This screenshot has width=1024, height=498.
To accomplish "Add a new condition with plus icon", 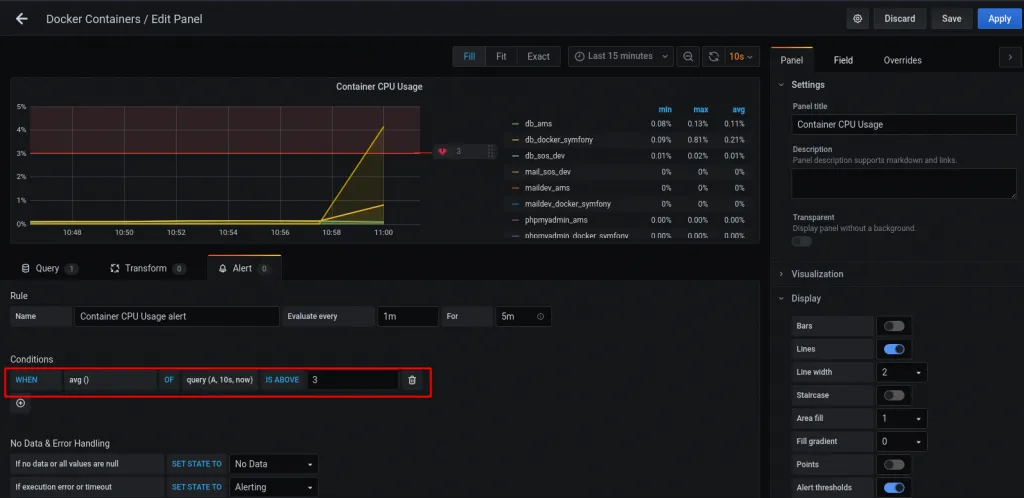I will (21, 403).
